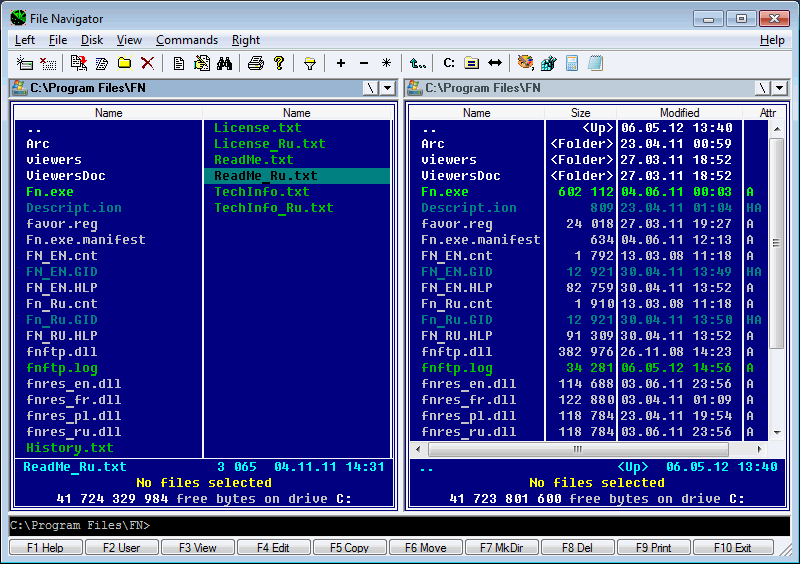Screen dimensions: 800x564
Task: Open the notepad toolbar icon
Action: pyautogui.click(x=595, y=63)
